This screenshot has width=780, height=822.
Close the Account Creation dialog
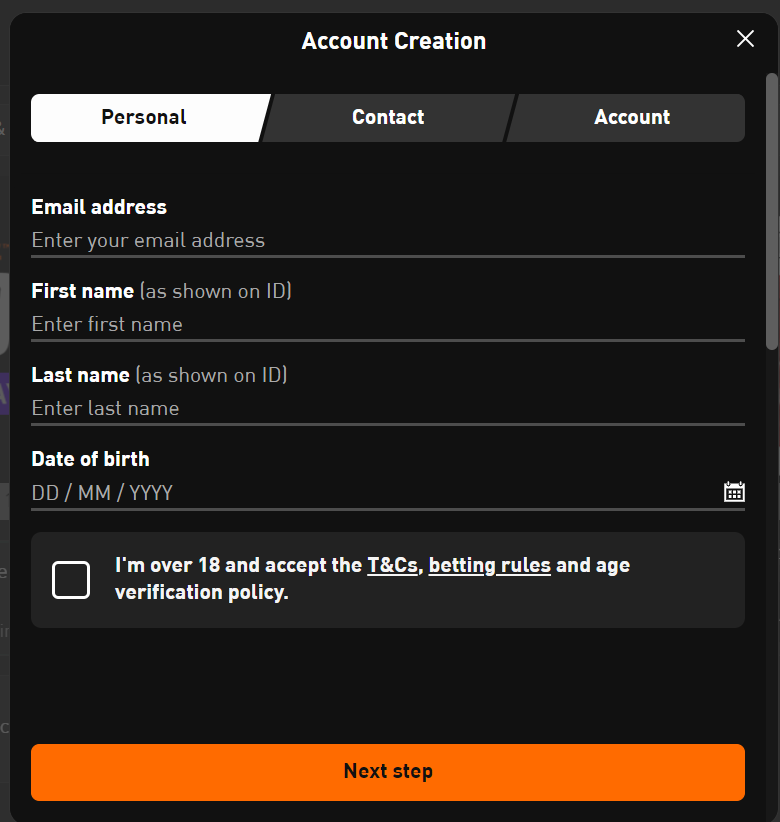(745, 39)
